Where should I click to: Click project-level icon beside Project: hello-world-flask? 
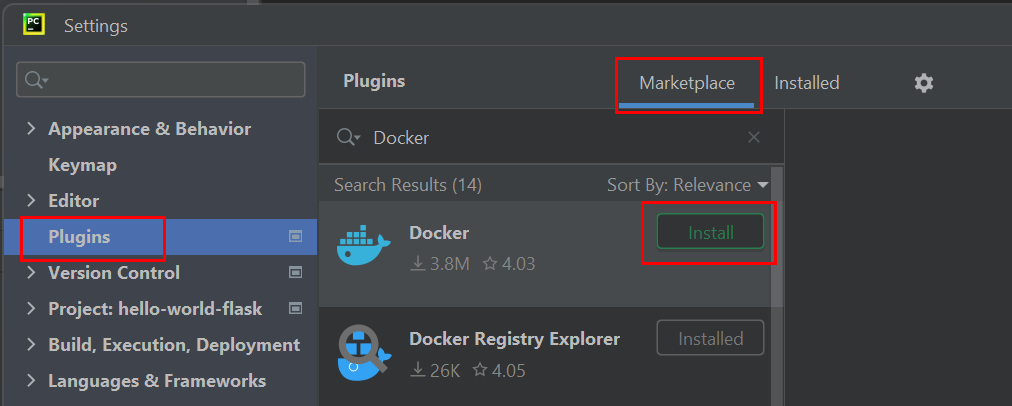[296, 309]
